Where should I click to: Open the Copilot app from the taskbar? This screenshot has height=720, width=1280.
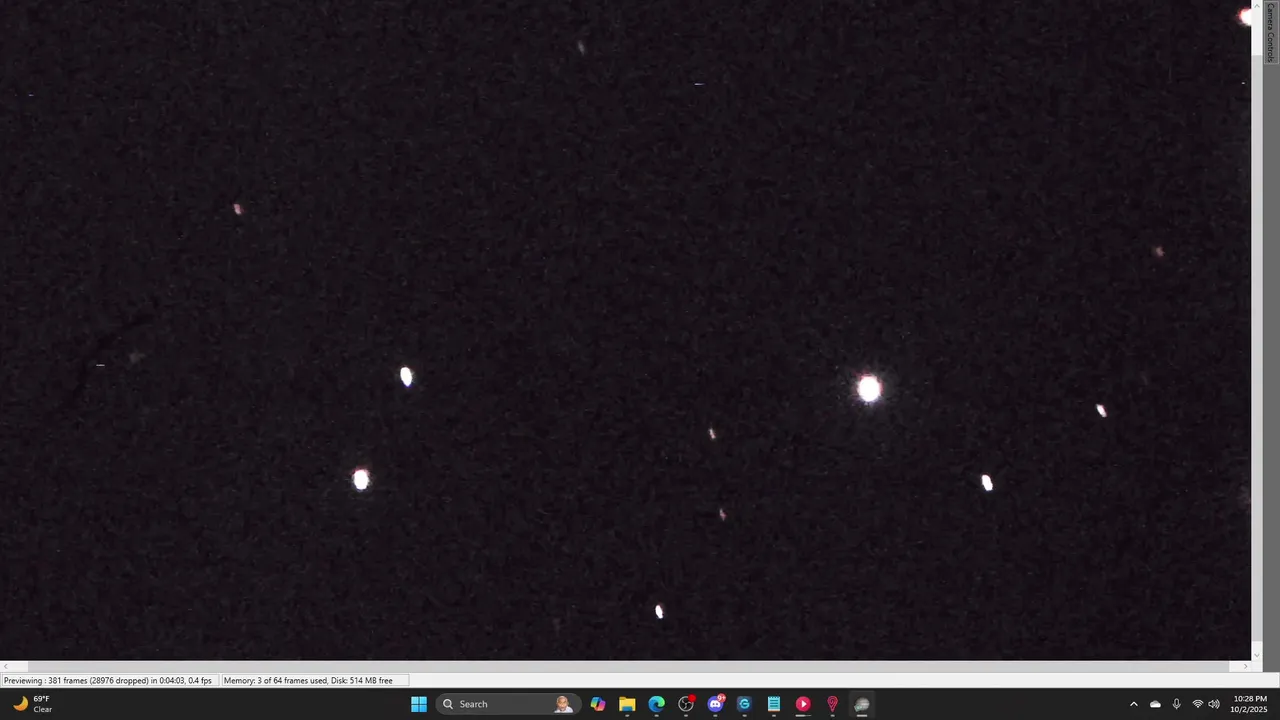(598, 704)
